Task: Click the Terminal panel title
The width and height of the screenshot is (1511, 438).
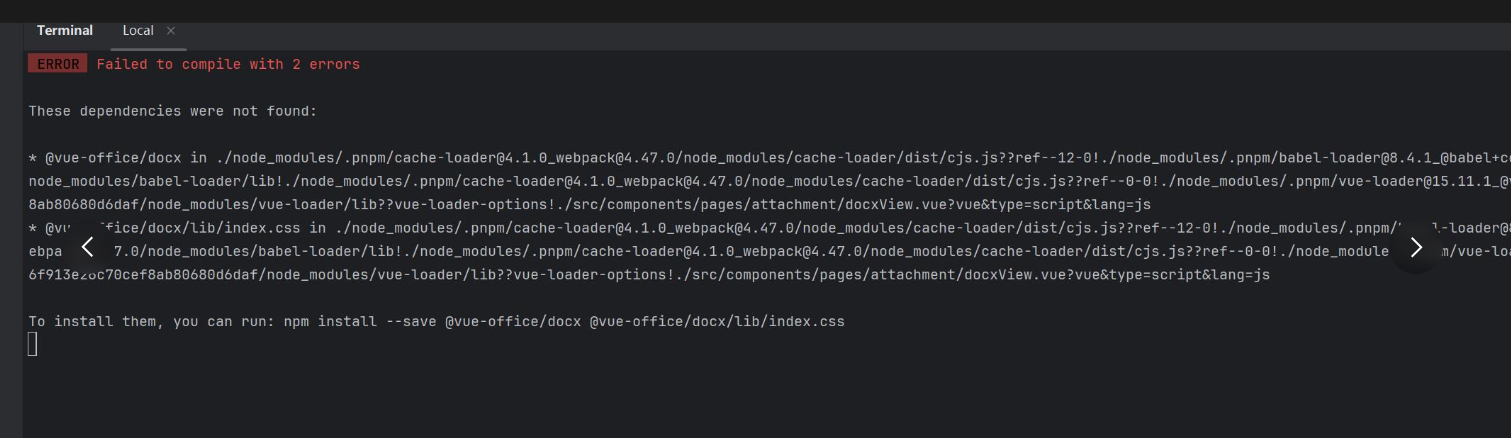Action: (65, 31)
